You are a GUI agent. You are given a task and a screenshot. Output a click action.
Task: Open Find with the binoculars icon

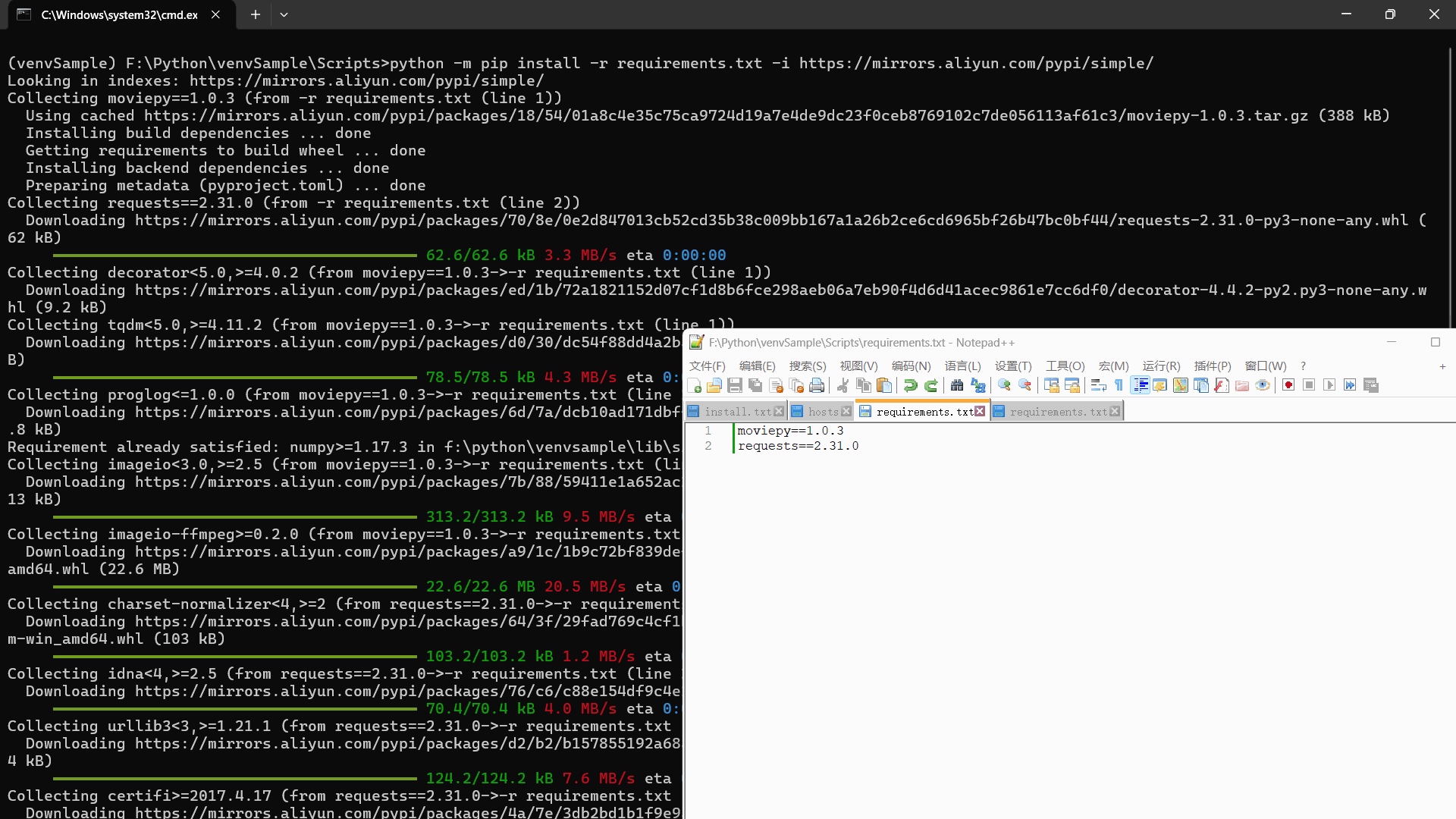(x=957, y=385)
